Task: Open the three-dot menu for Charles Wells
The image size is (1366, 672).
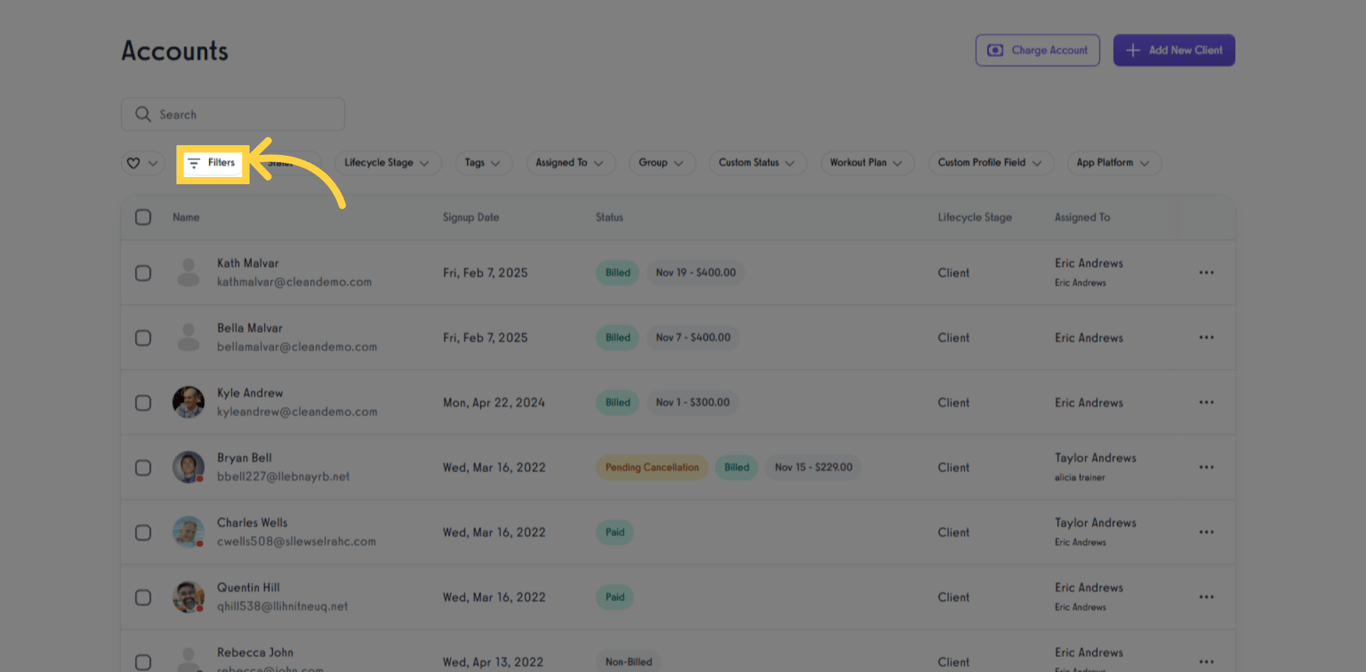Action: (x=1206, y=532)
